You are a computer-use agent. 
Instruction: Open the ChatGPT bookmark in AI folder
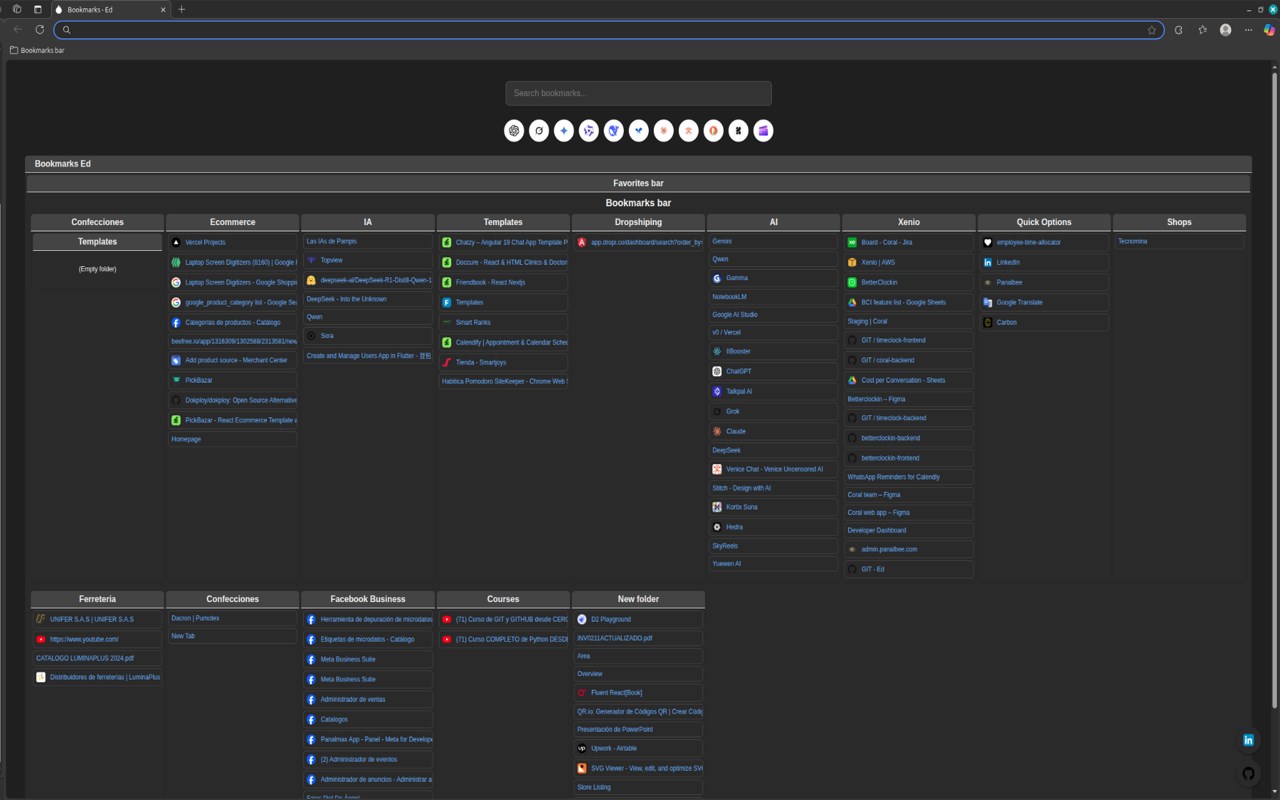[x=773, y=371]
